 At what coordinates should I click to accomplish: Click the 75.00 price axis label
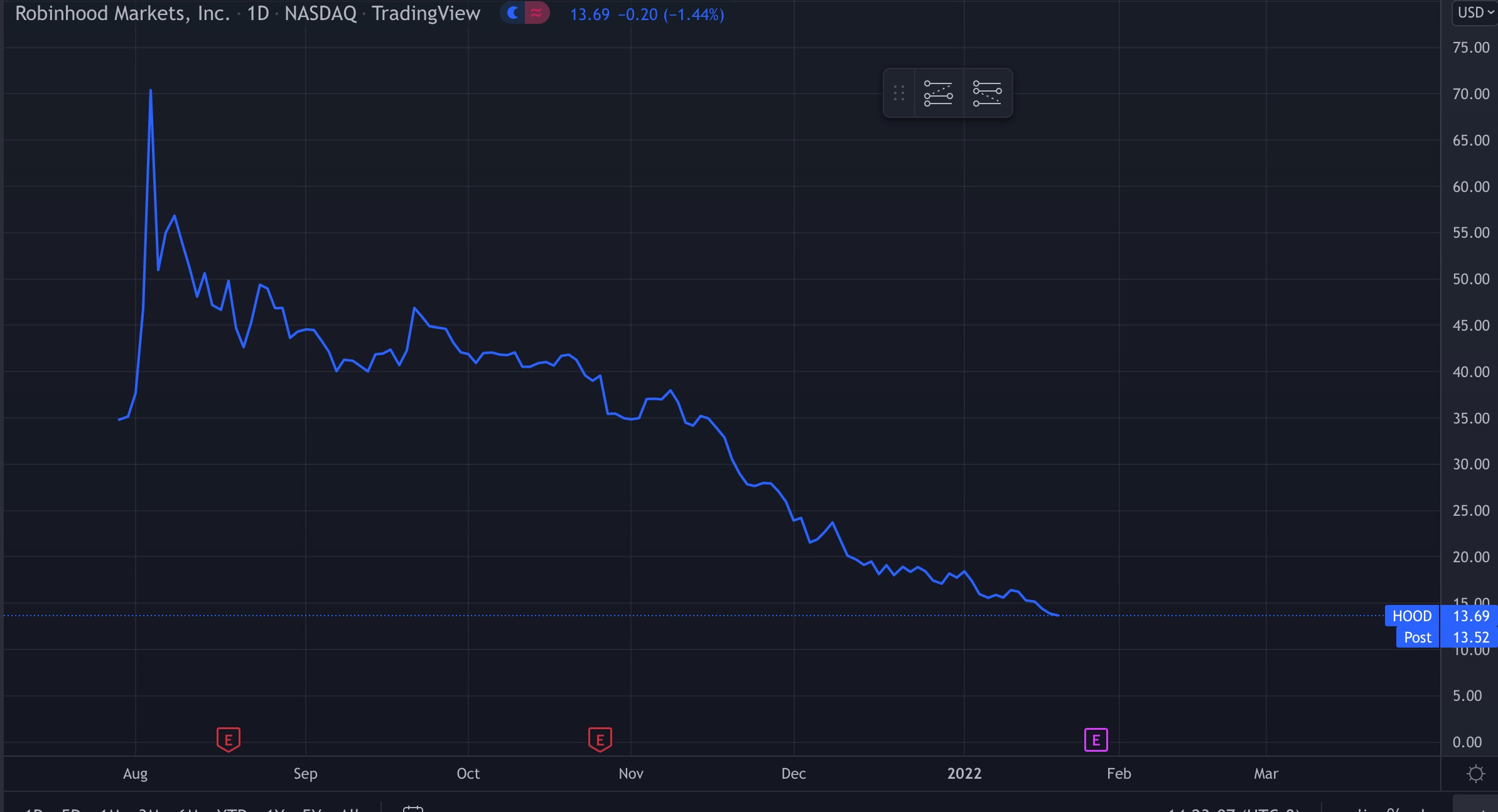coord(1470,48)
